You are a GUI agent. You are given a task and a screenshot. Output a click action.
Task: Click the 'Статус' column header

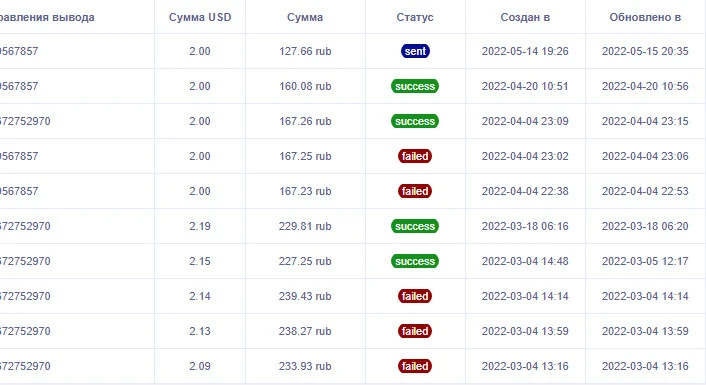pos(415,17)
